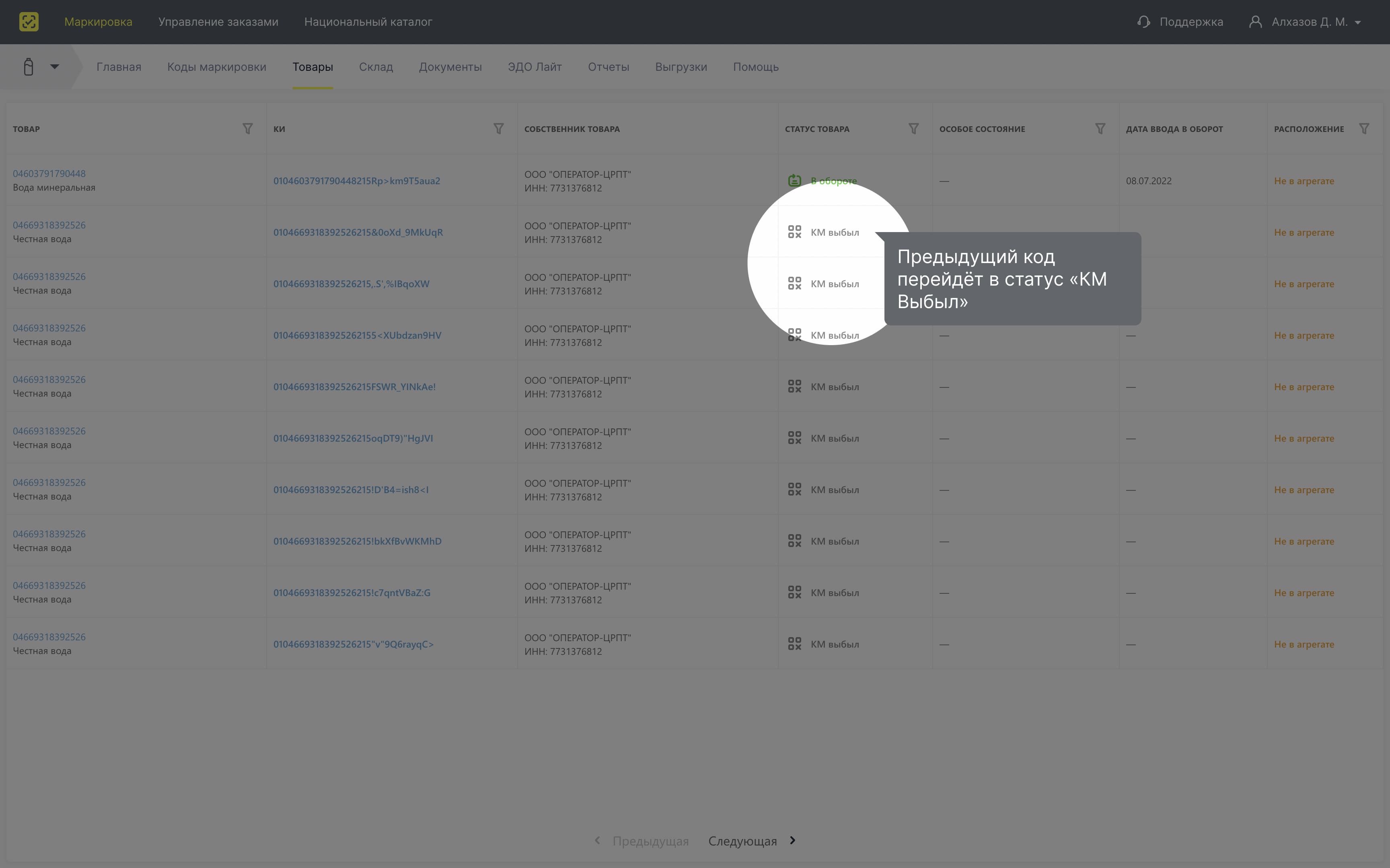Click КМ выбыл icon in !bkXfBvWKMhD row
Image resolution: width=1390 pixels, height=868 pixels.
click(x=794, y=541)
